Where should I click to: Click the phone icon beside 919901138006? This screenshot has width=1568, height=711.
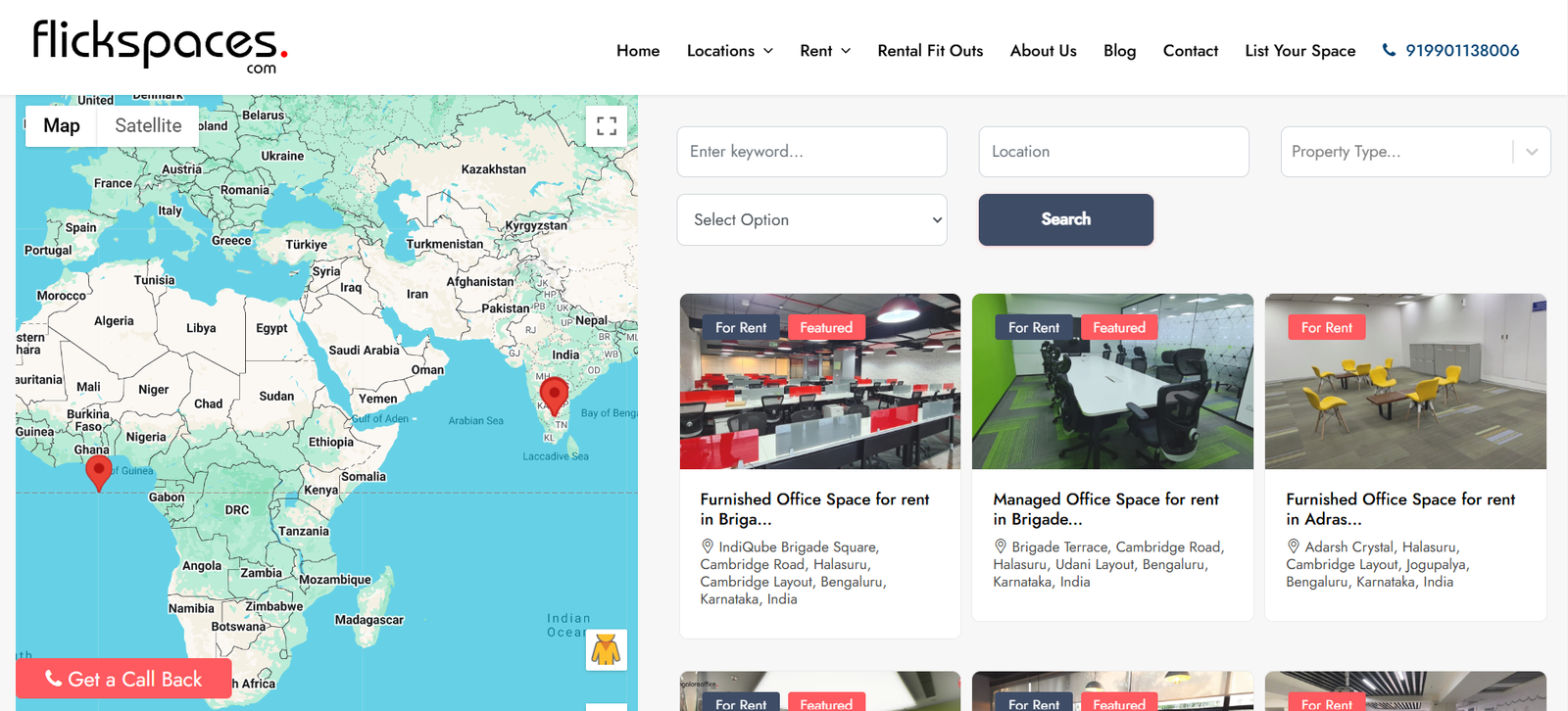pyautogui.click(x=1389, y=50)
